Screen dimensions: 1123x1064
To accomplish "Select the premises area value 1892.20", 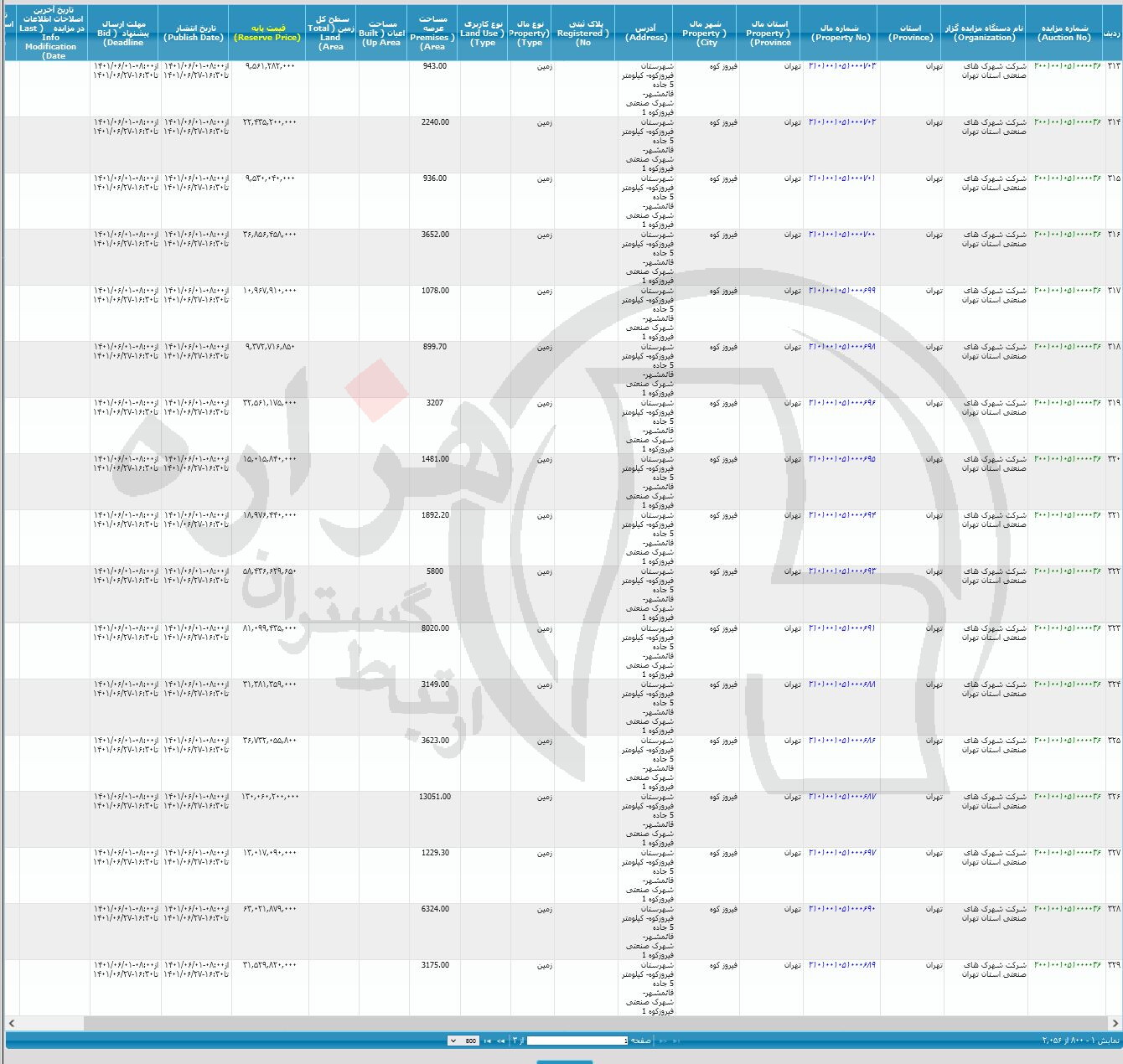I will coord(434,515).
